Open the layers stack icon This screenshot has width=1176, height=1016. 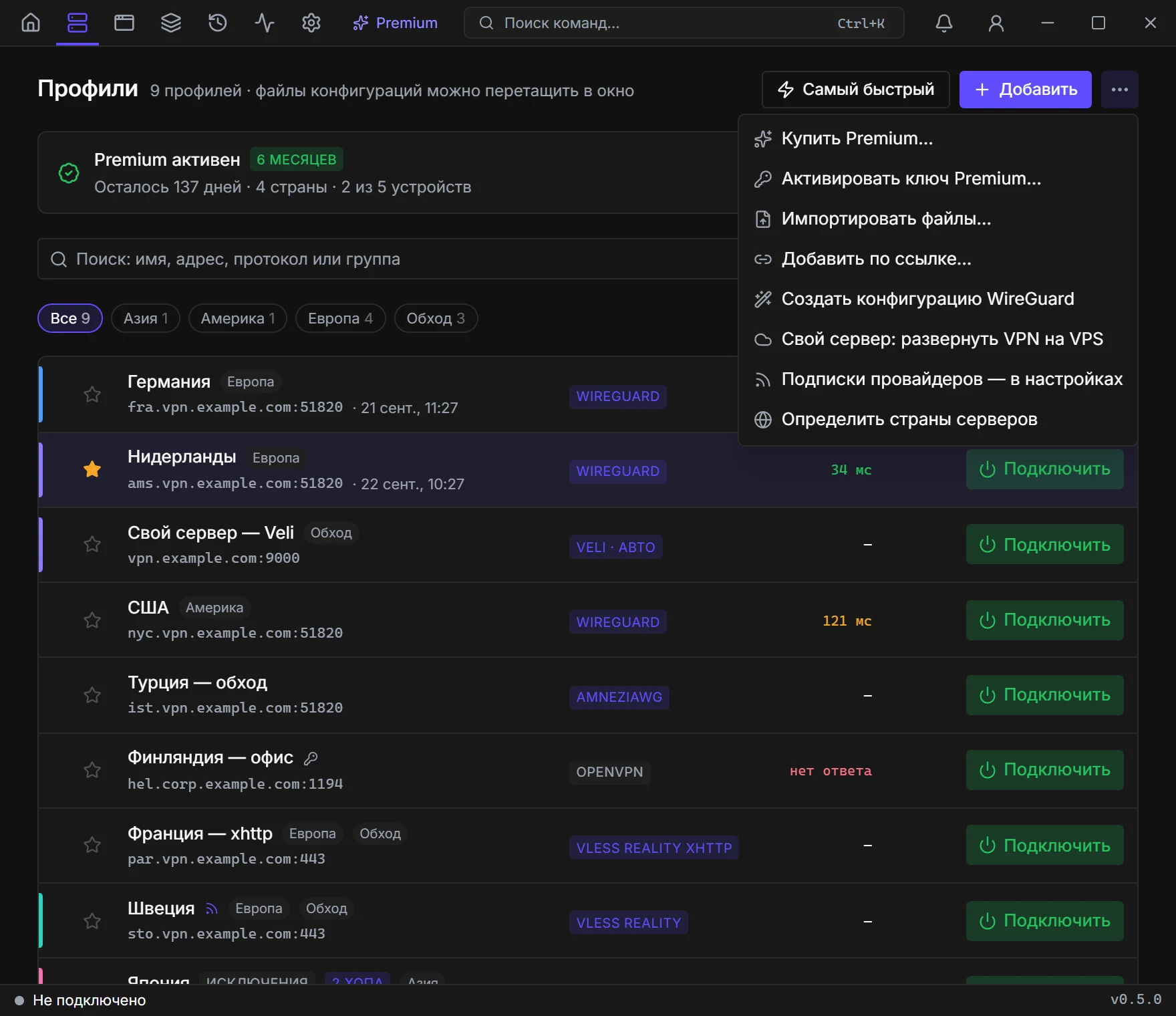[x=171, y=23]
